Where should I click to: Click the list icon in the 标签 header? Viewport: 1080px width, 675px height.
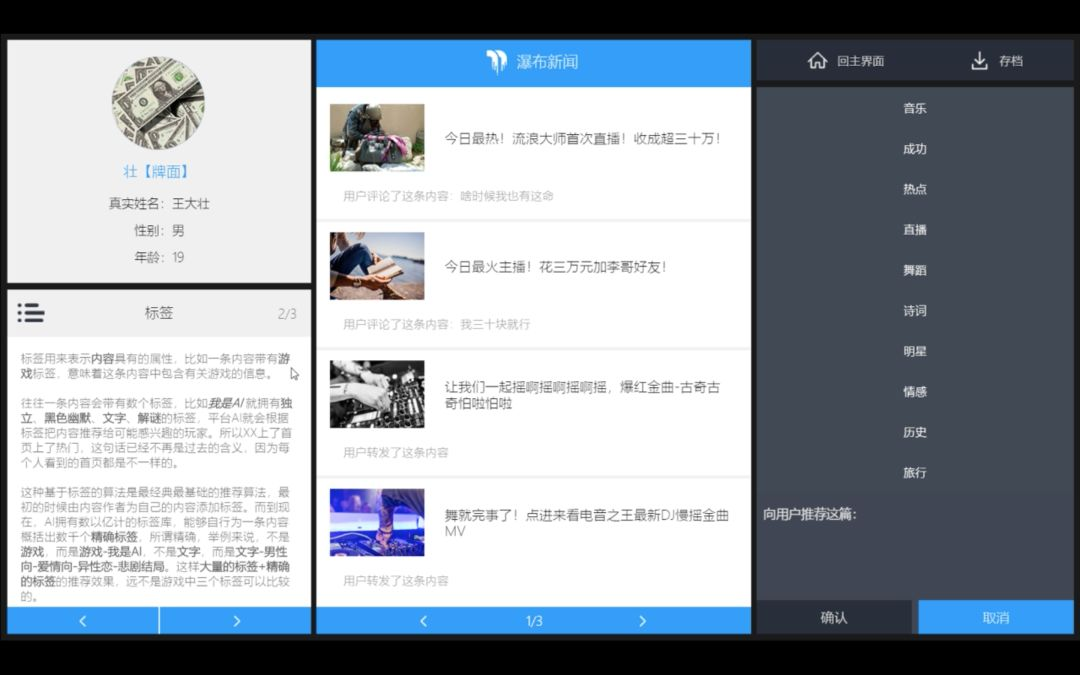click(x=31, y=313)
